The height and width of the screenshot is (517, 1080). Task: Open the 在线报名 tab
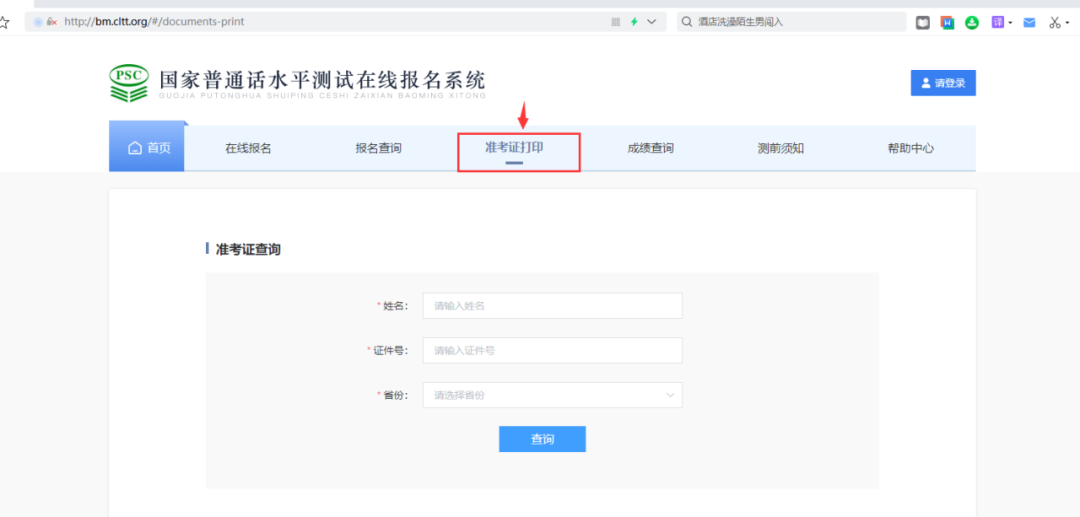[248, 148]
